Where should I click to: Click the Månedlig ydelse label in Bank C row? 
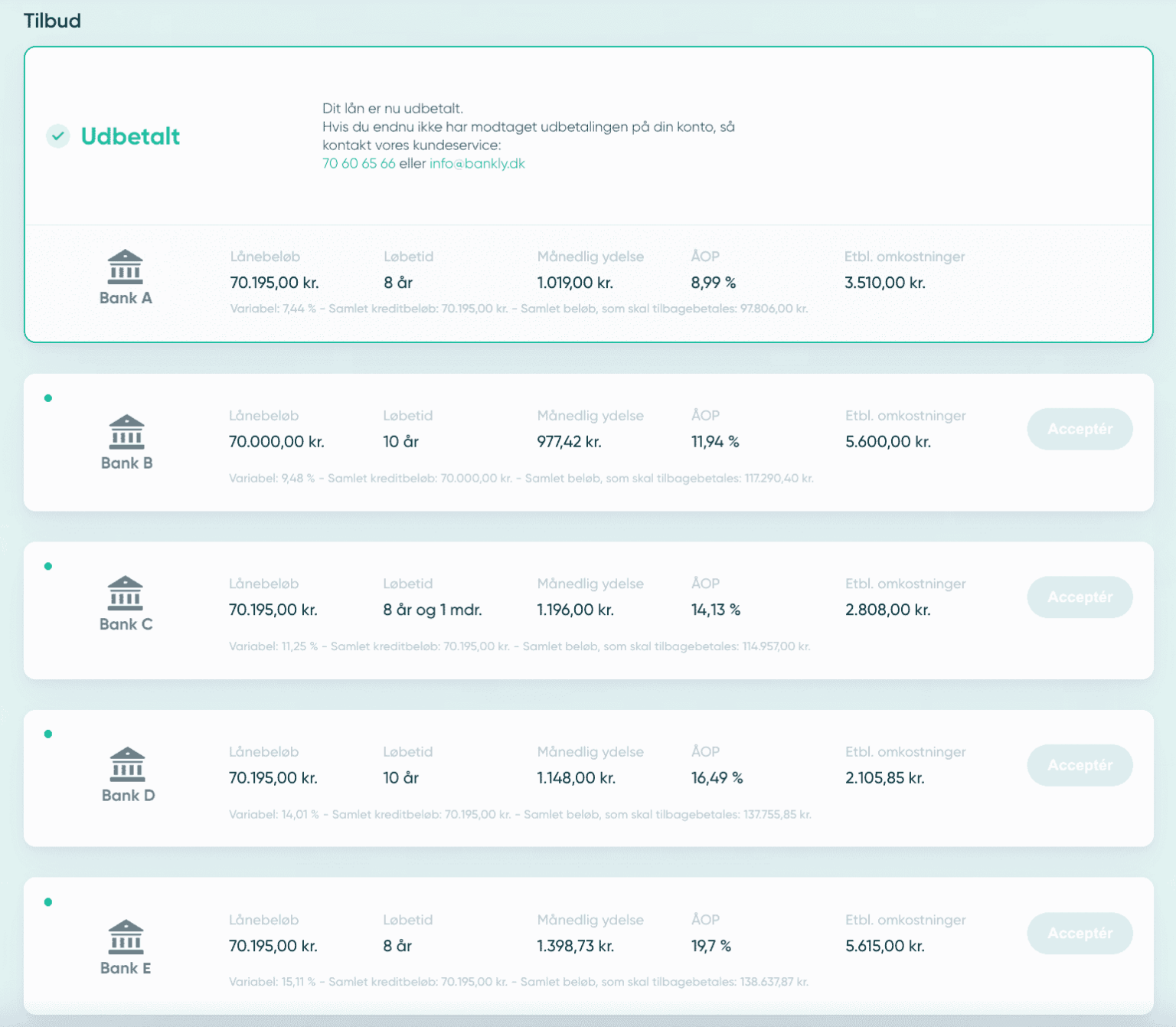coord(590,584)
